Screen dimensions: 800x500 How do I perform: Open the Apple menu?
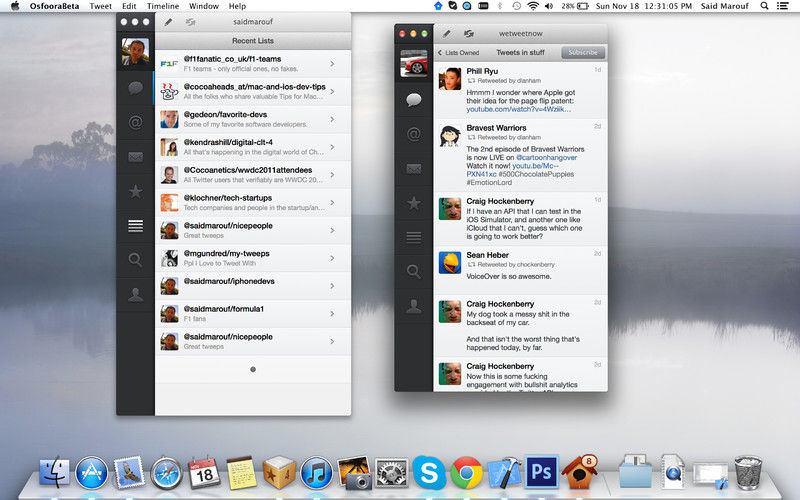[15, 6]
